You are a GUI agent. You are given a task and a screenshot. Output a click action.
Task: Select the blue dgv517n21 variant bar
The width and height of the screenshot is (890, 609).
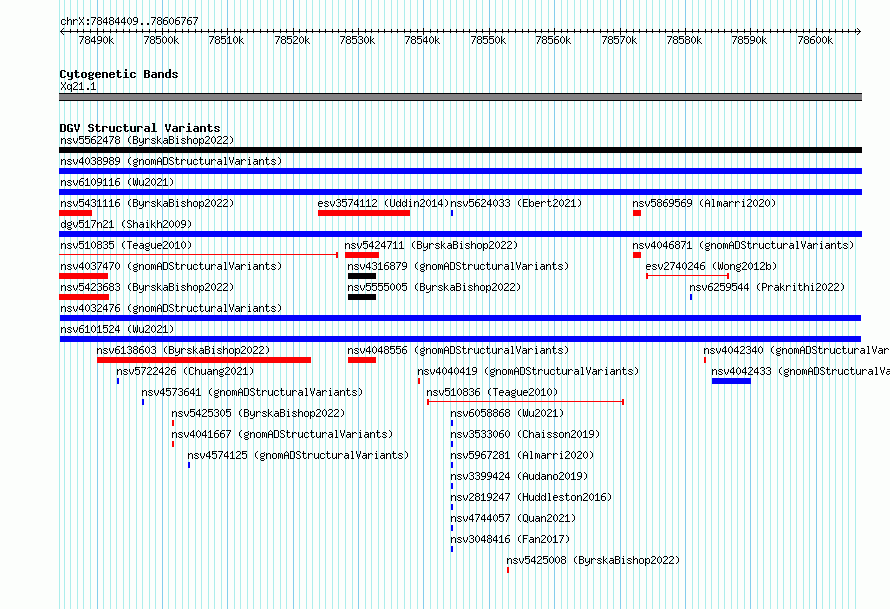point(460,234)
